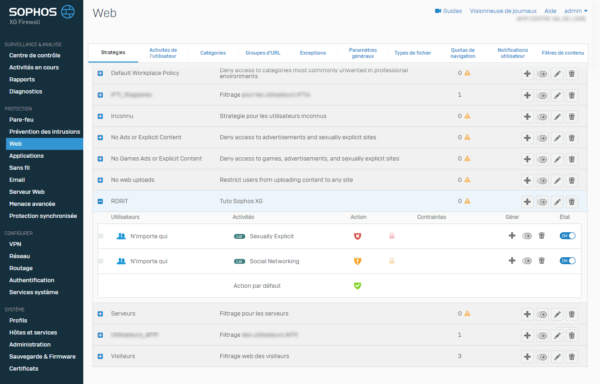Click orange warn shield for Social Networking
Image resolution: width=600 pixels, height=384 pixels.
[x=357, y=261]
